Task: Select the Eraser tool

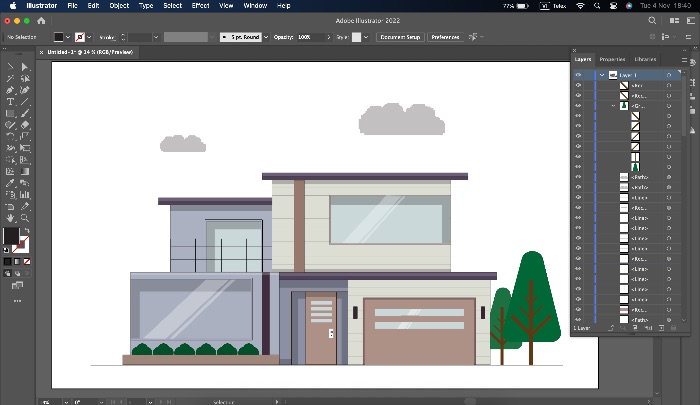Action: (x=25, y=125)
